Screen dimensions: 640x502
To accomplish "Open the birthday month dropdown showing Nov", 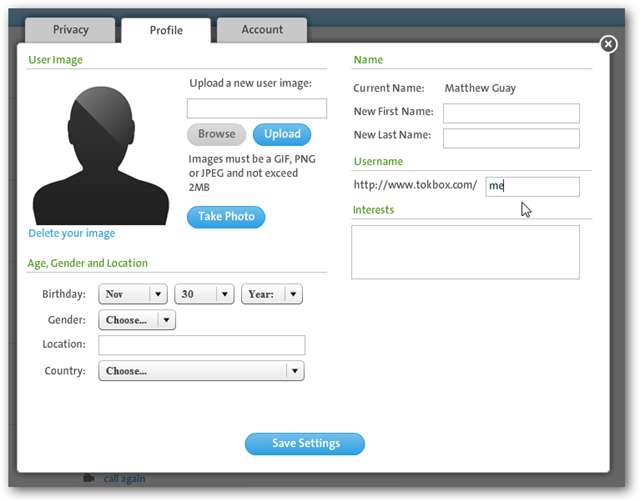I will coord(133,294).
